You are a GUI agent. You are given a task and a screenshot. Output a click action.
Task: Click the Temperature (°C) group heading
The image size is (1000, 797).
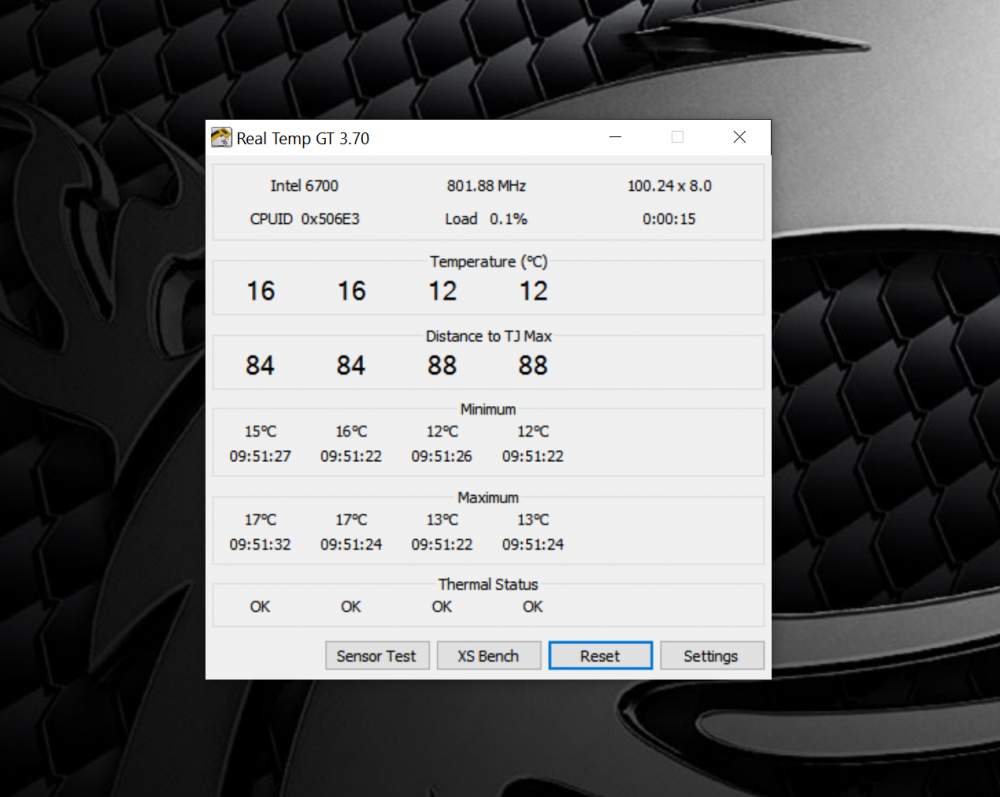[489, 261]
